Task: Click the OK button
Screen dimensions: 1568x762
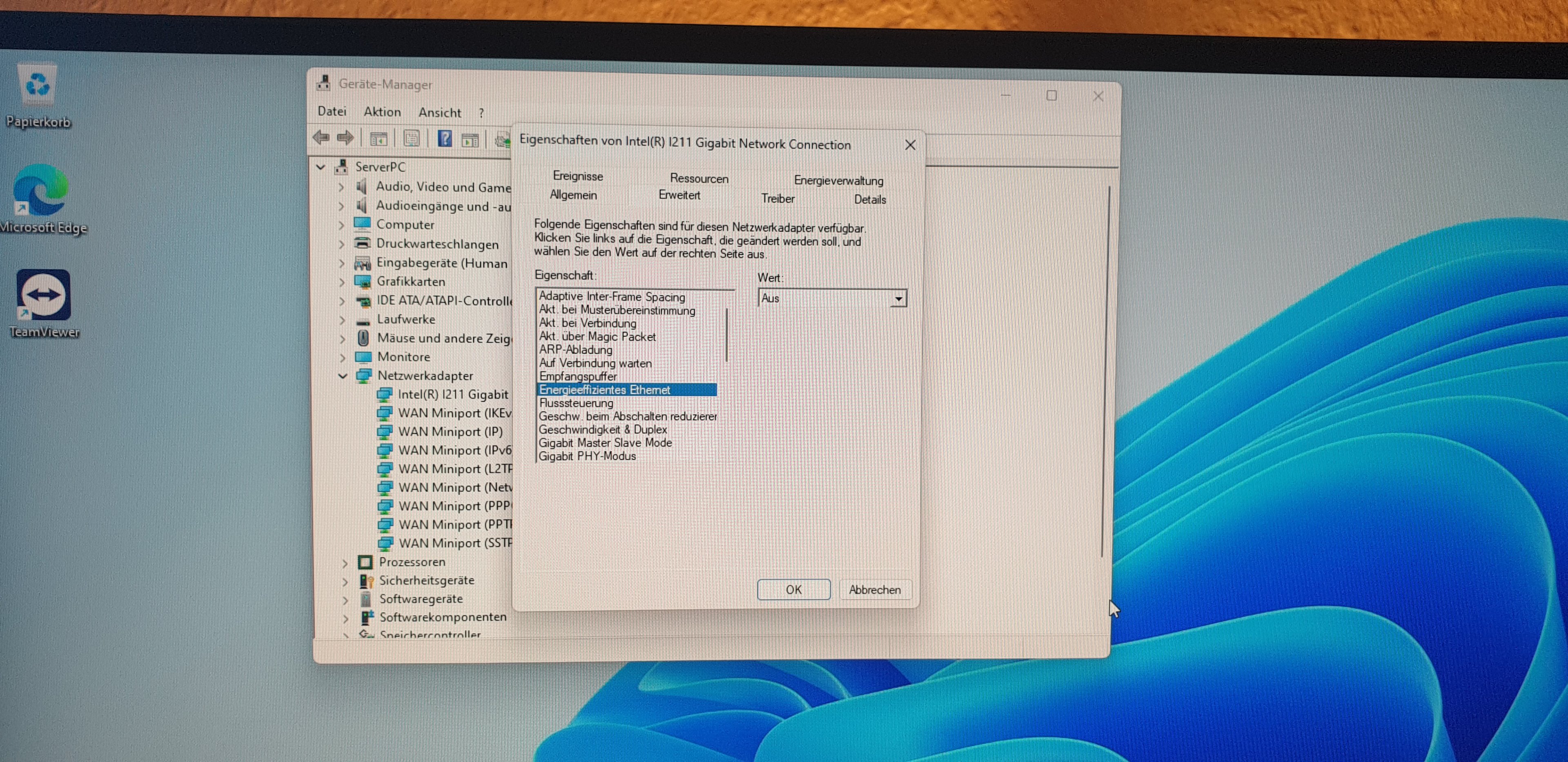Action: [x=793, y=589]
